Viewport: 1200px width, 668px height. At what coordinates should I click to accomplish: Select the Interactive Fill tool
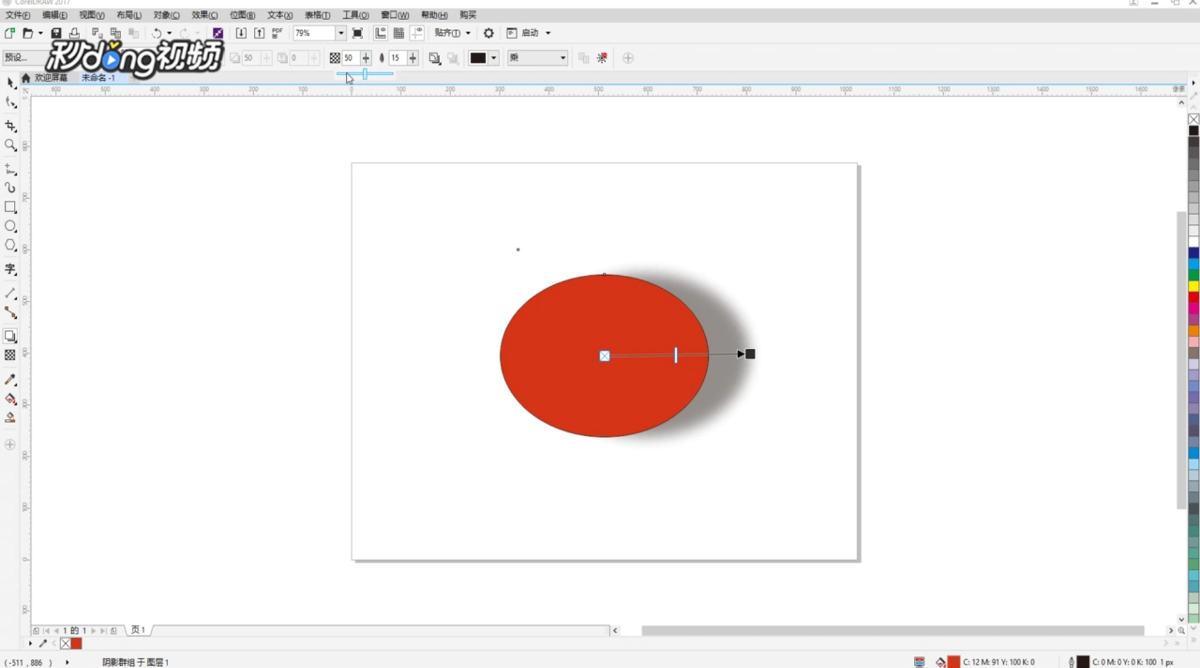point(11,399)
